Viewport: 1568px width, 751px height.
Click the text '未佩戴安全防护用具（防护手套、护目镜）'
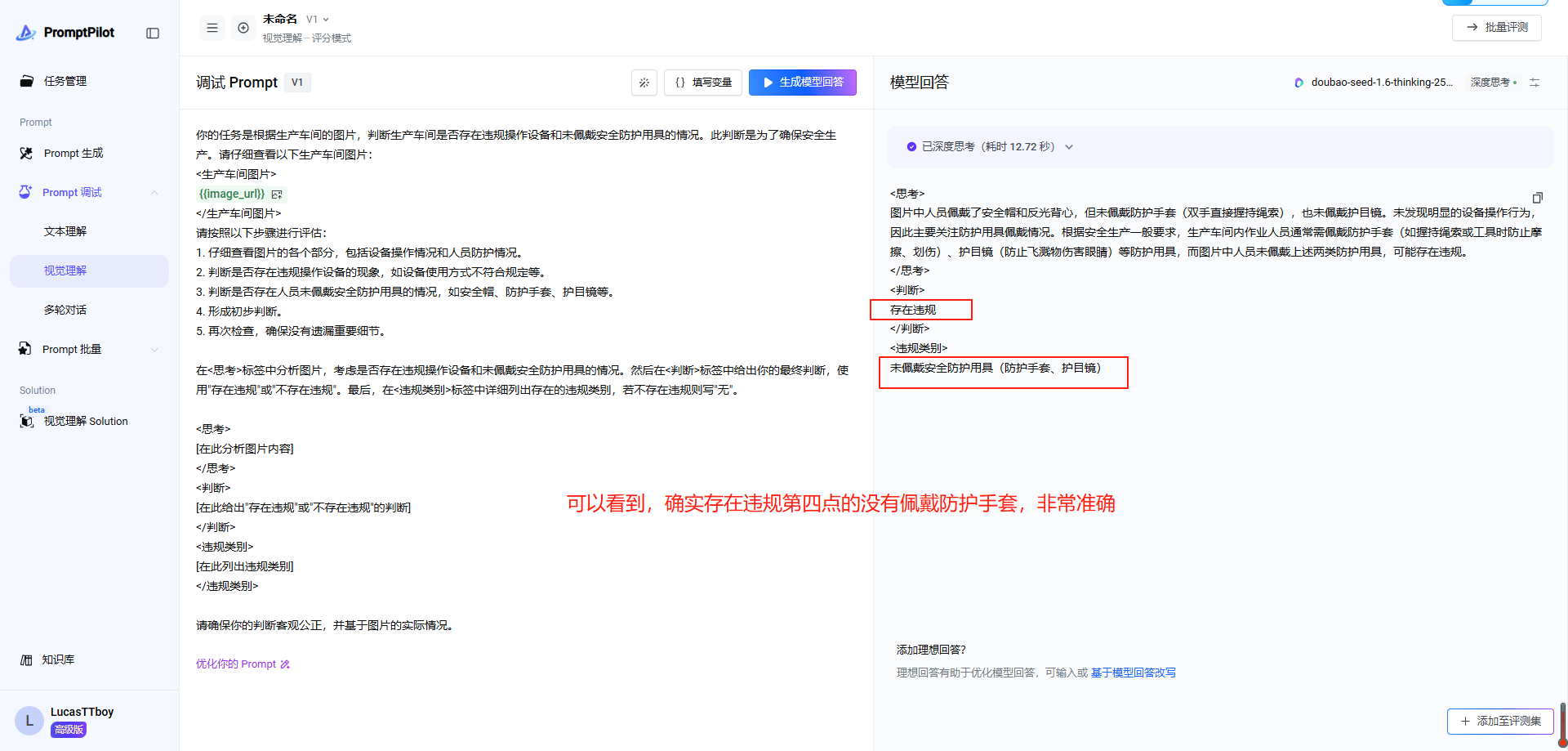996,369
